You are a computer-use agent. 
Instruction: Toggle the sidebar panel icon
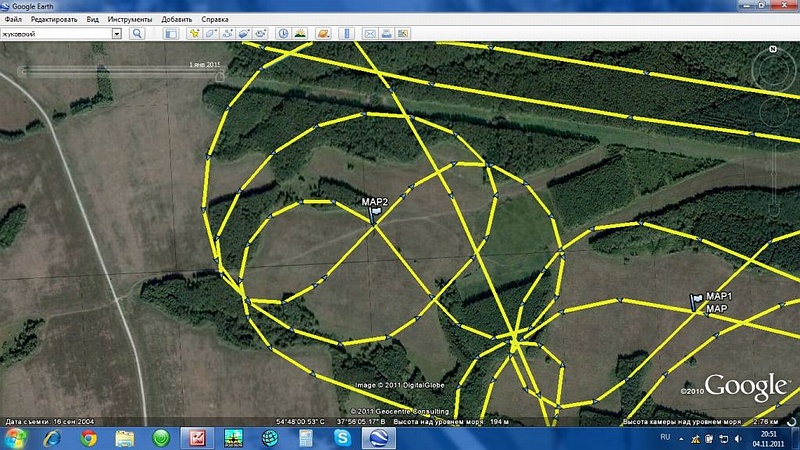pos(170,33)
